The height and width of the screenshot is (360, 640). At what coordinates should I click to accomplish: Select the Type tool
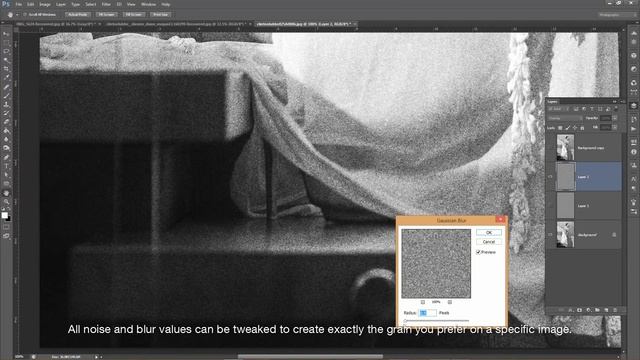click(x=6, y=166)
